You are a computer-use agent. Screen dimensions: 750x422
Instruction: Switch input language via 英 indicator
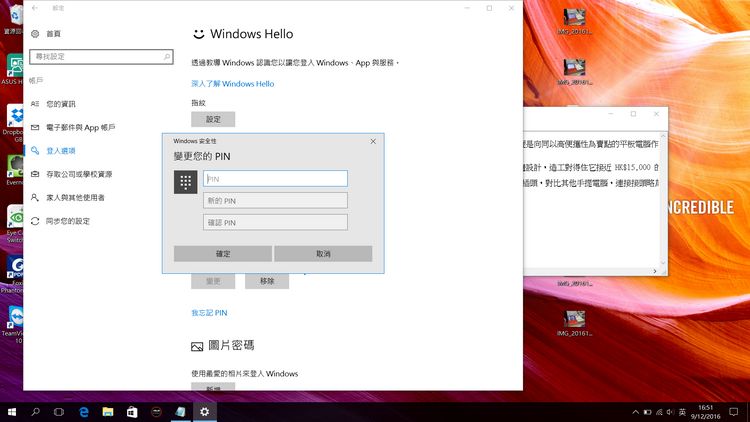pyautogui.click(x=683, y=412)
